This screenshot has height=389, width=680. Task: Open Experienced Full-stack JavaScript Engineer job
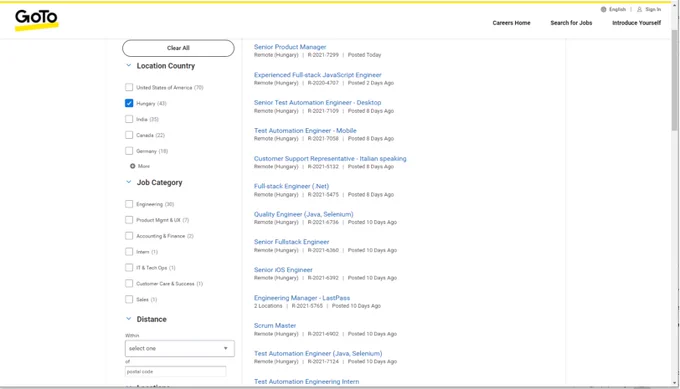pos(317,75)
